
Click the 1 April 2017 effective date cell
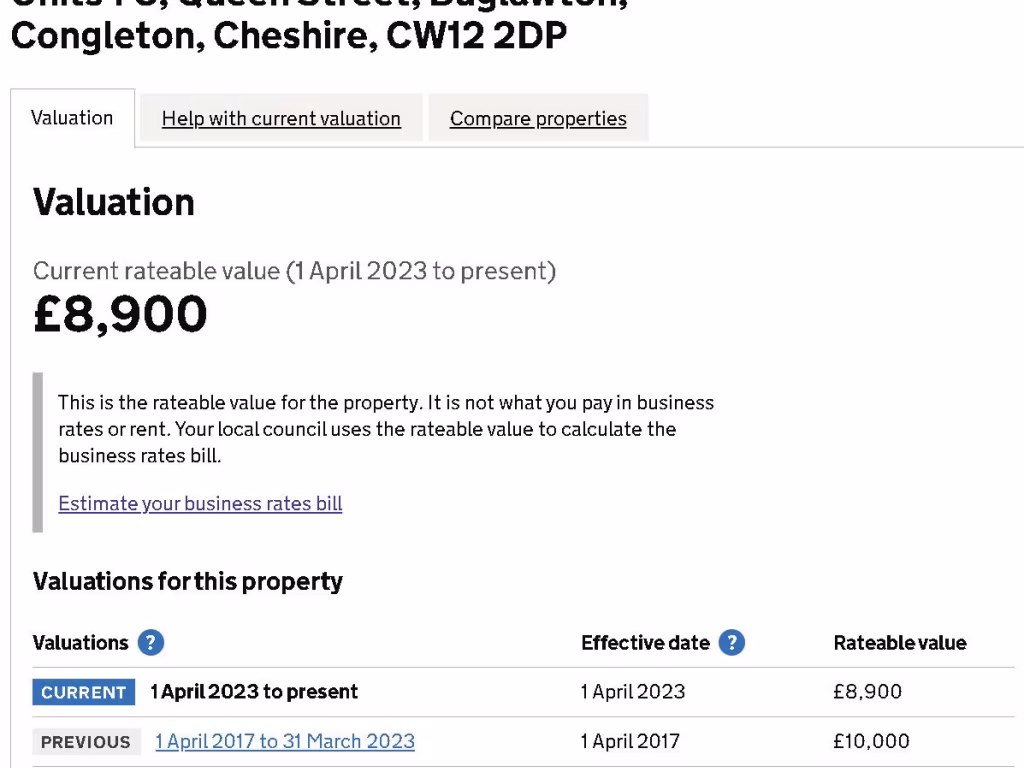pyautogui.click(x=630, y=742)
